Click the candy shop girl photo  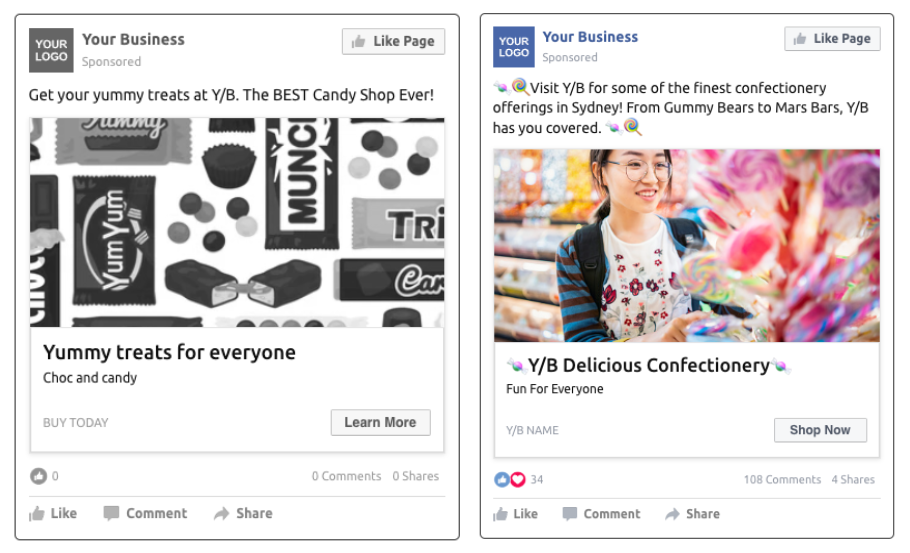click(686, 246)
